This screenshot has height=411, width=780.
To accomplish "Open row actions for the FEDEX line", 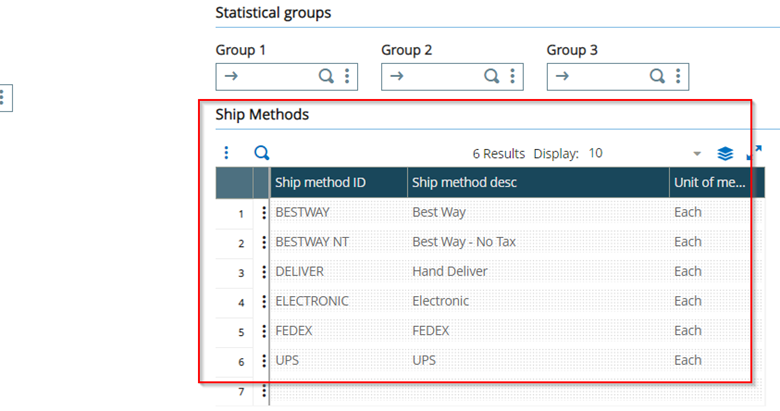I will click(x=264, y=331).
